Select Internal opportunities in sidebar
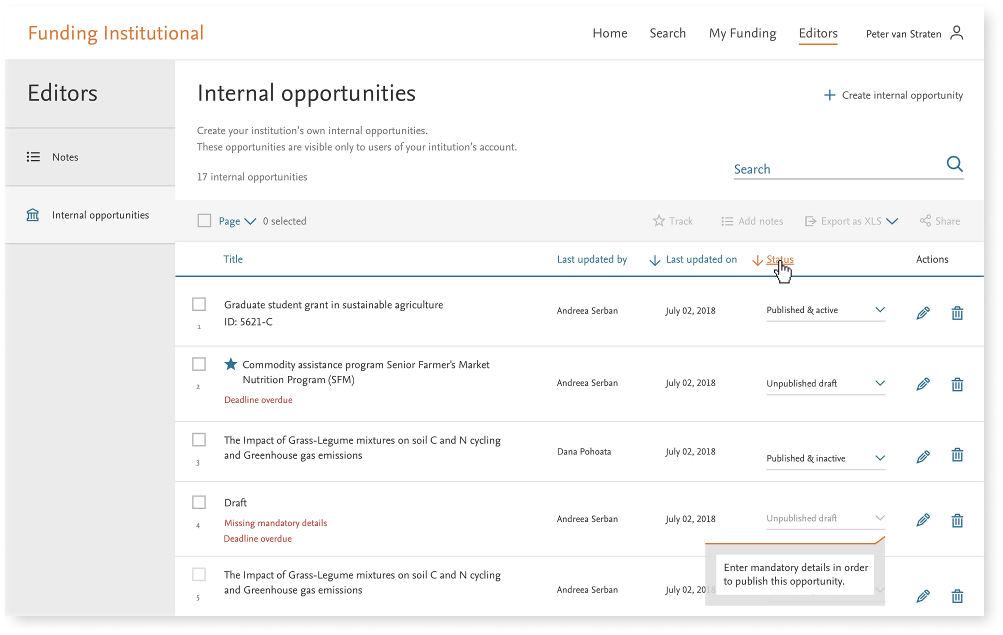1003x635 pixels. click(x=90, y=215)
